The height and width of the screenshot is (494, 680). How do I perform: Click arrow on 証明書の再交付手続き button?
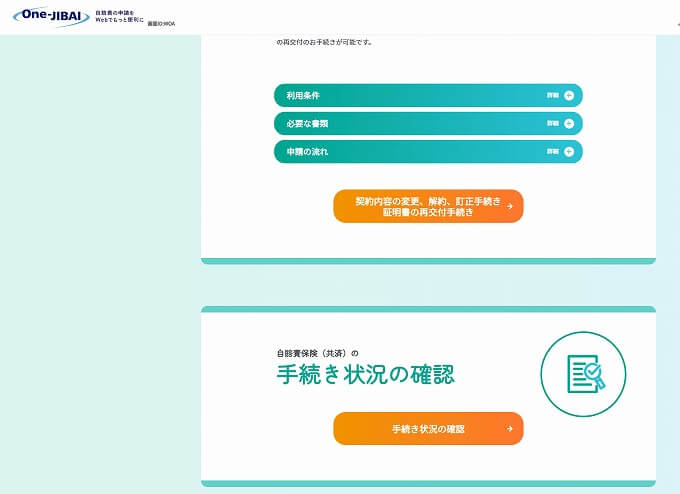click(510, 207)
